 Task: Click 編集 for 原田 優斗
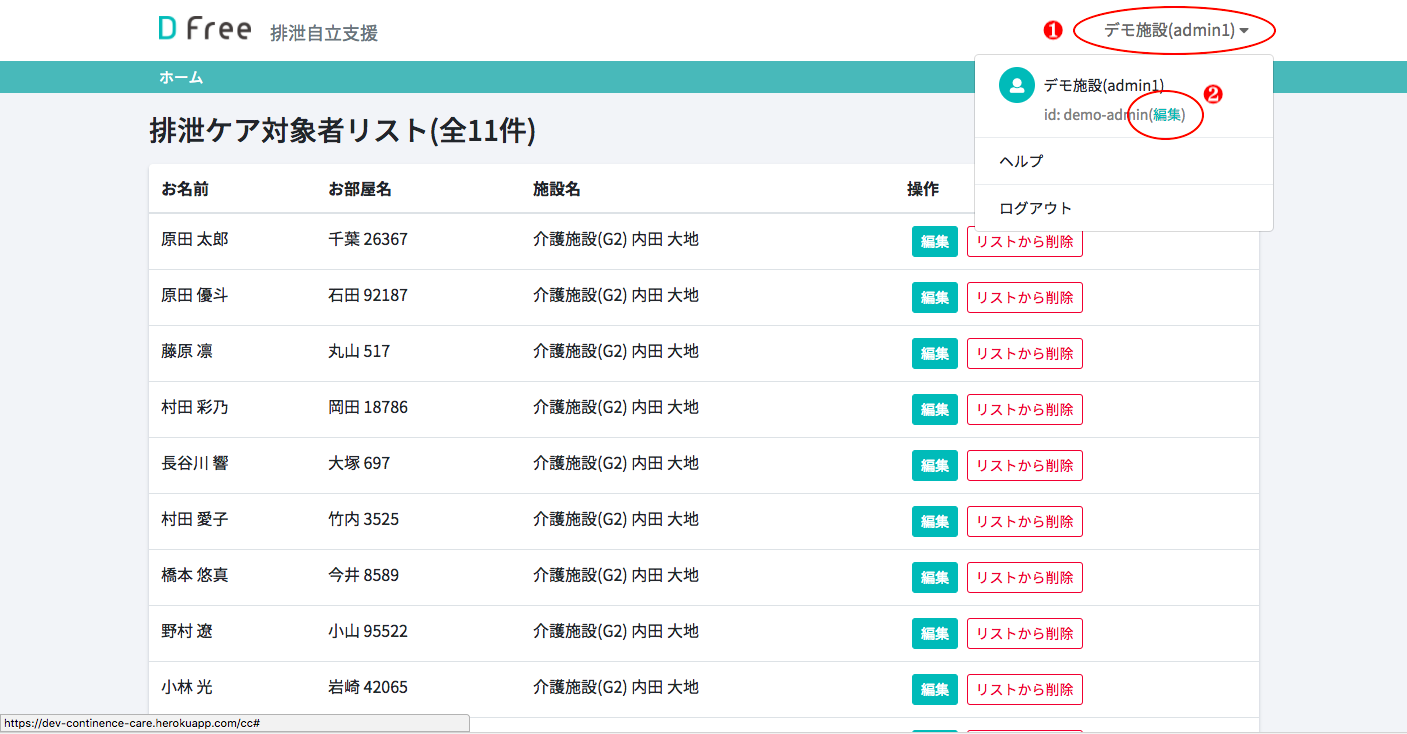tap(934, 297)
